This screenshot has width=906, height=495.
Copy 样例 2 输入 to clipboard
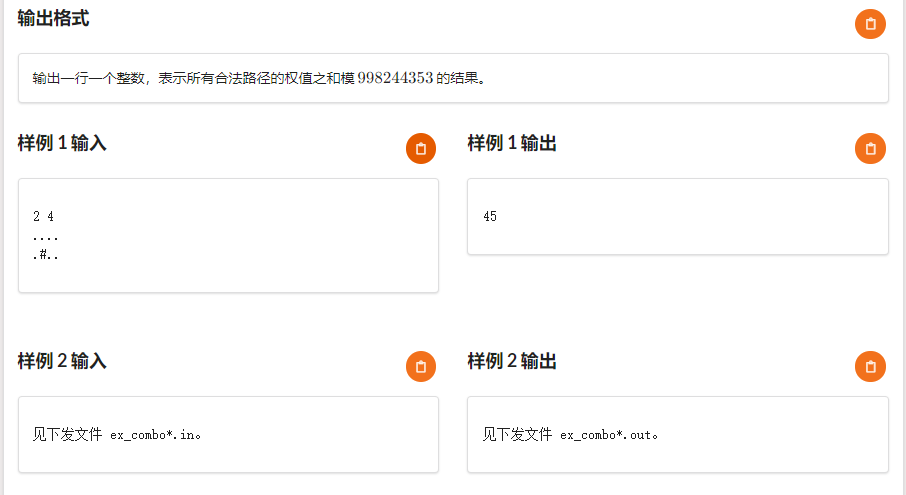(421, 366)
